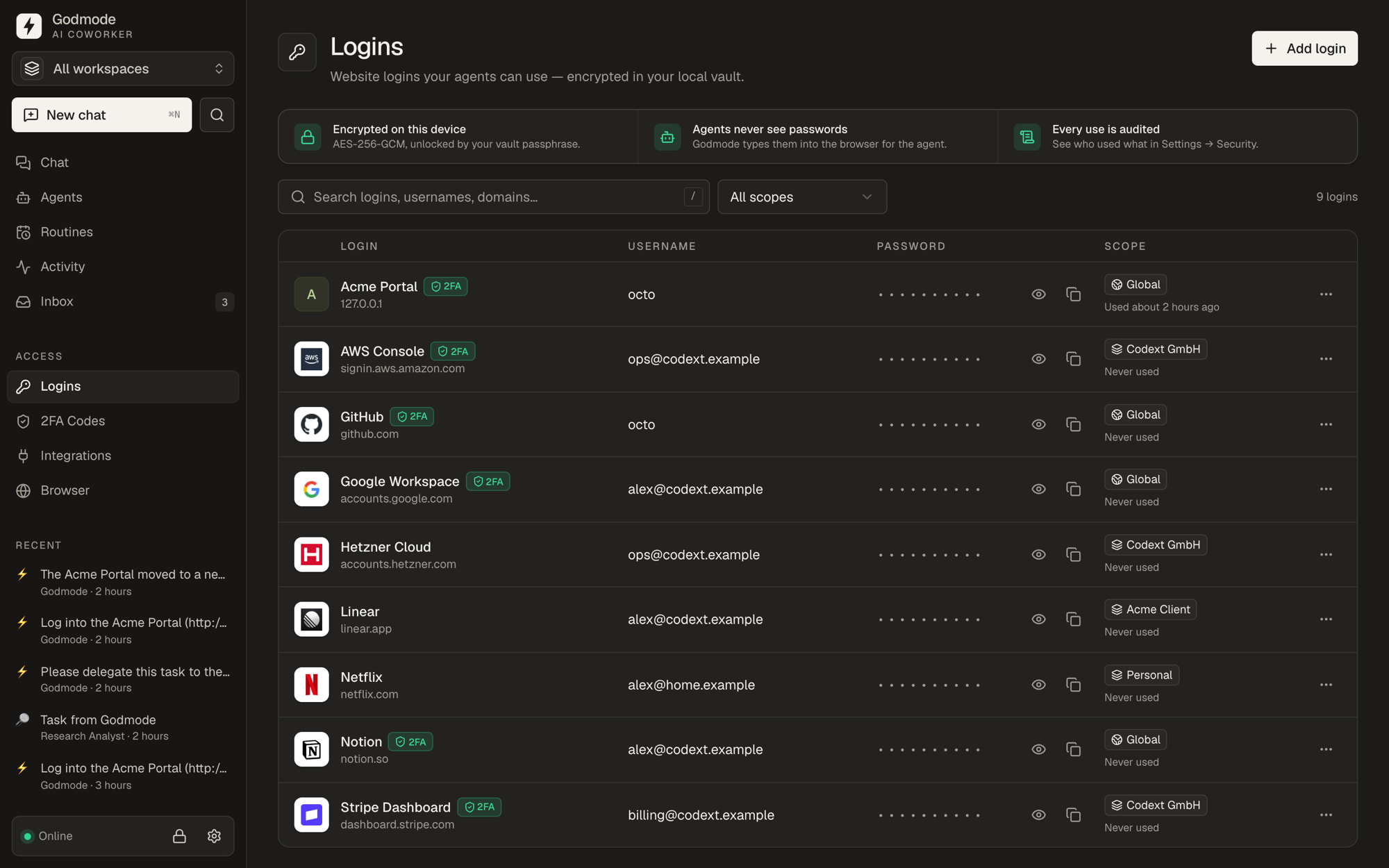
Task: Open Browser in the Access section
Action: tap(123, 490)
